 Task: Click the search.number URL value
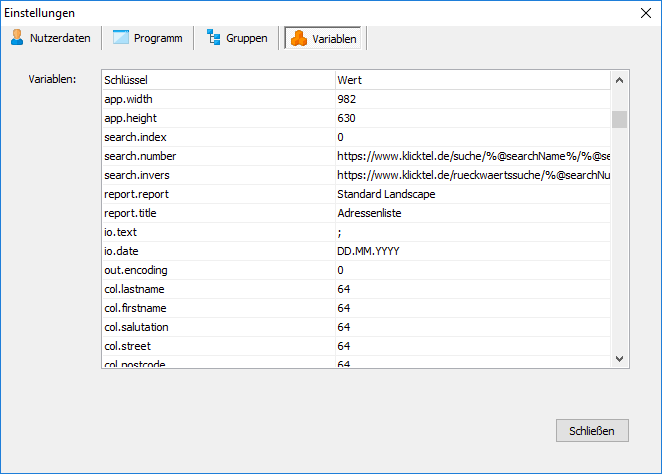coord(473,156)
